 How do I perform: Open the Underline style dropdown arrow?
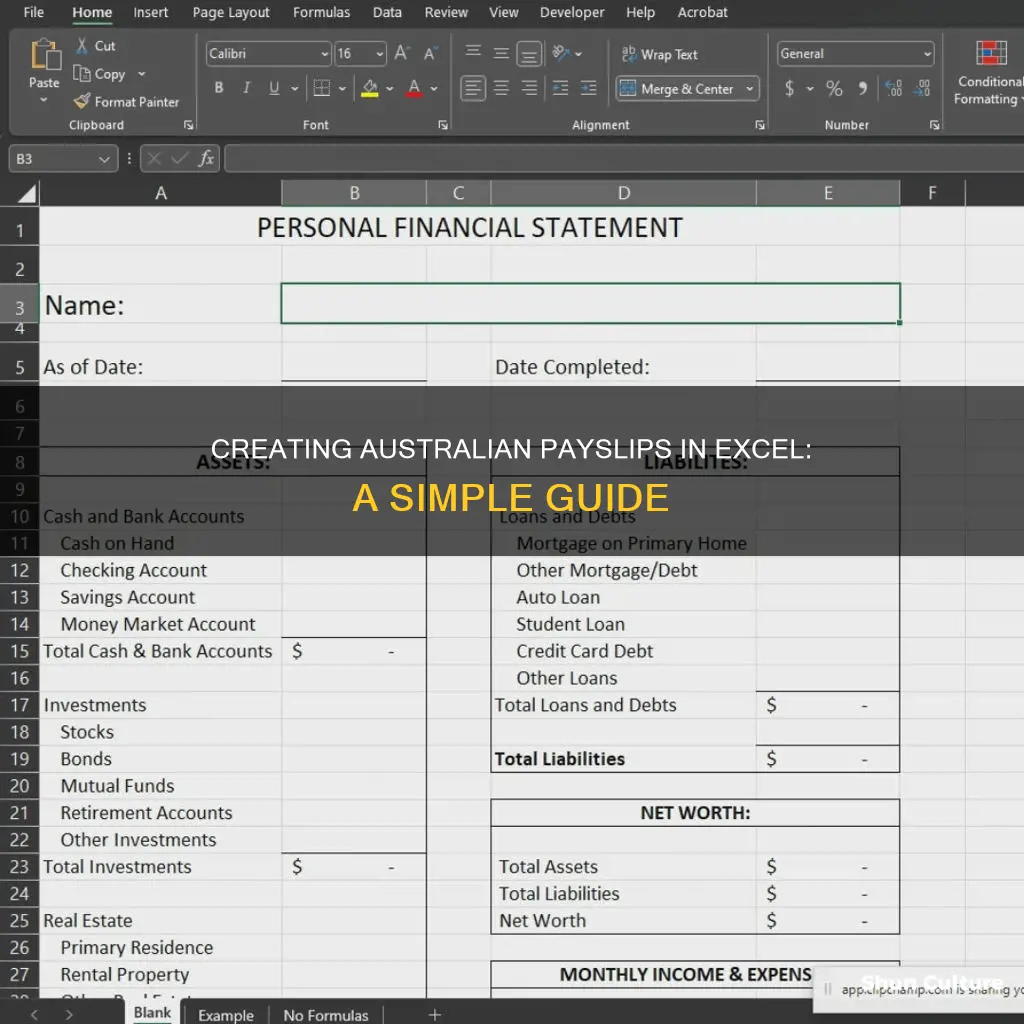pyautogui.click(x=295, y=88)
